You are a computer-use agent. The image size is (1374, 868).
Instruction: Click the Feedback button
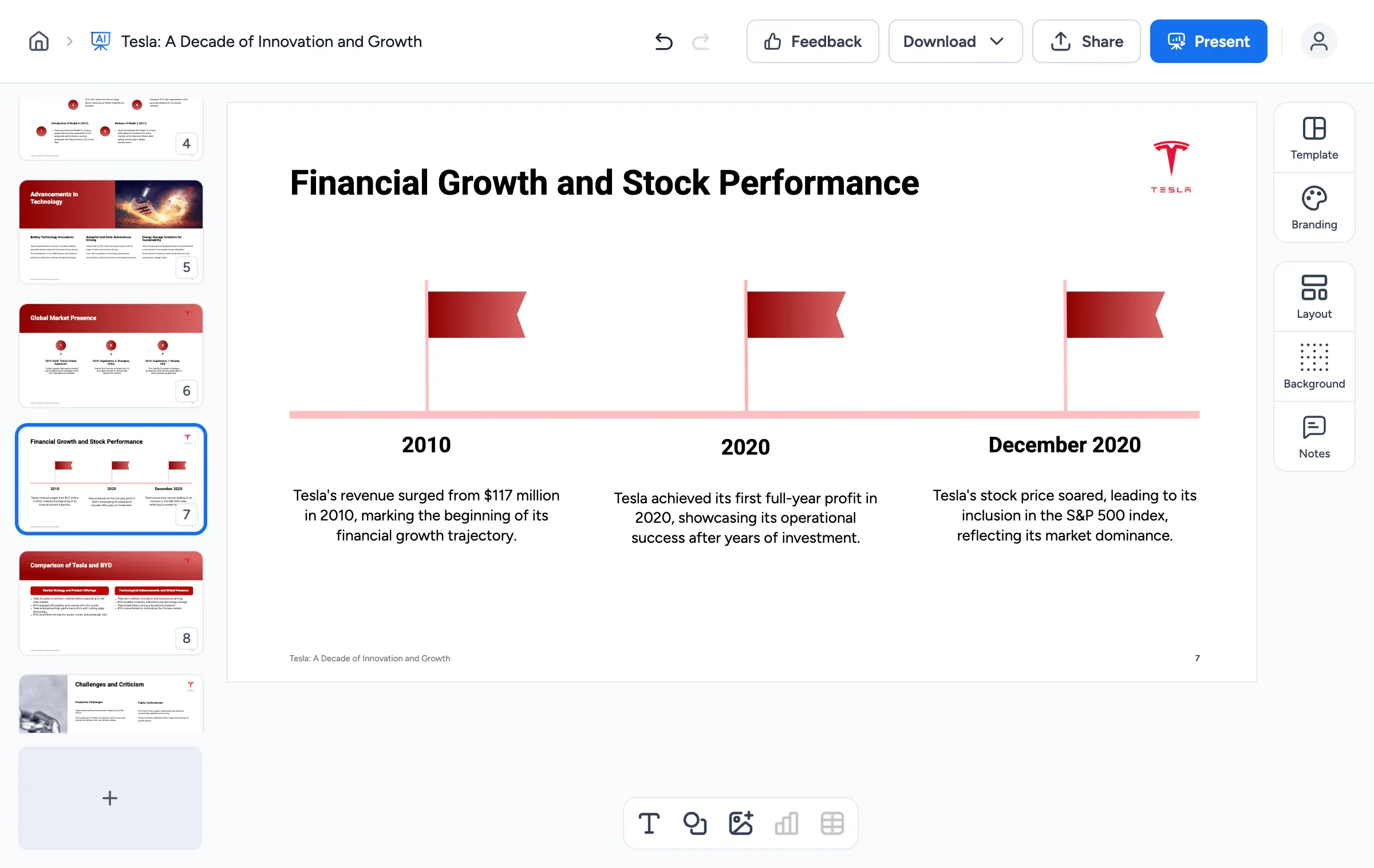click(x=812, y=41)
